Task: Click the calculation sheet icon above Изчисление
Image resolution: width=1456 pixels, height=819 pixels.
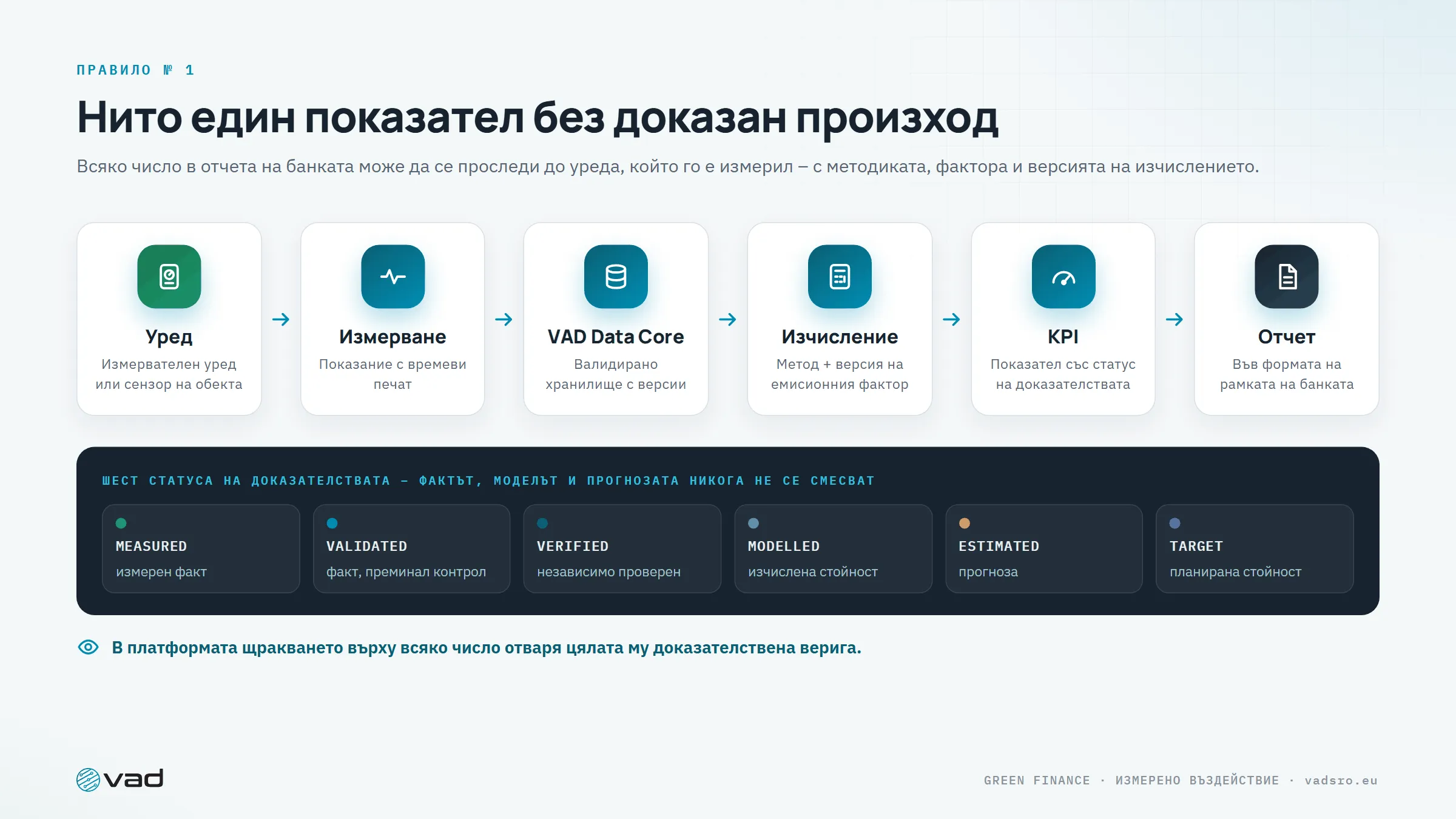Action: pyautogui.click(x=840, y=277)
